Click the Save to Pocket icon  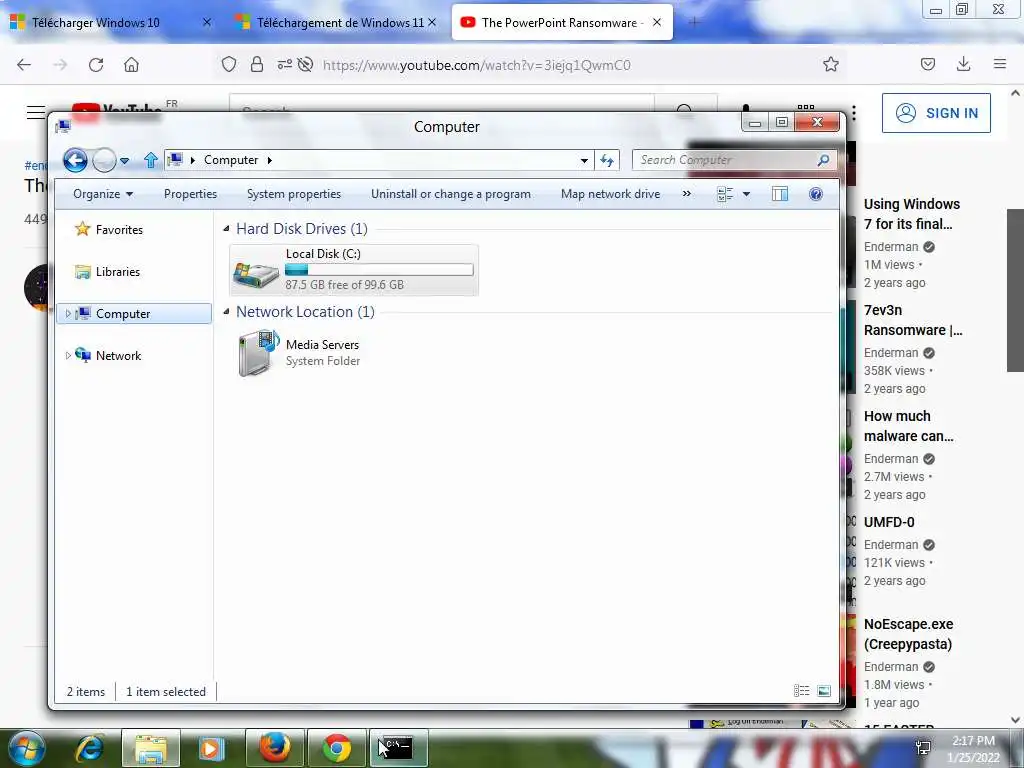coord(928,65)
